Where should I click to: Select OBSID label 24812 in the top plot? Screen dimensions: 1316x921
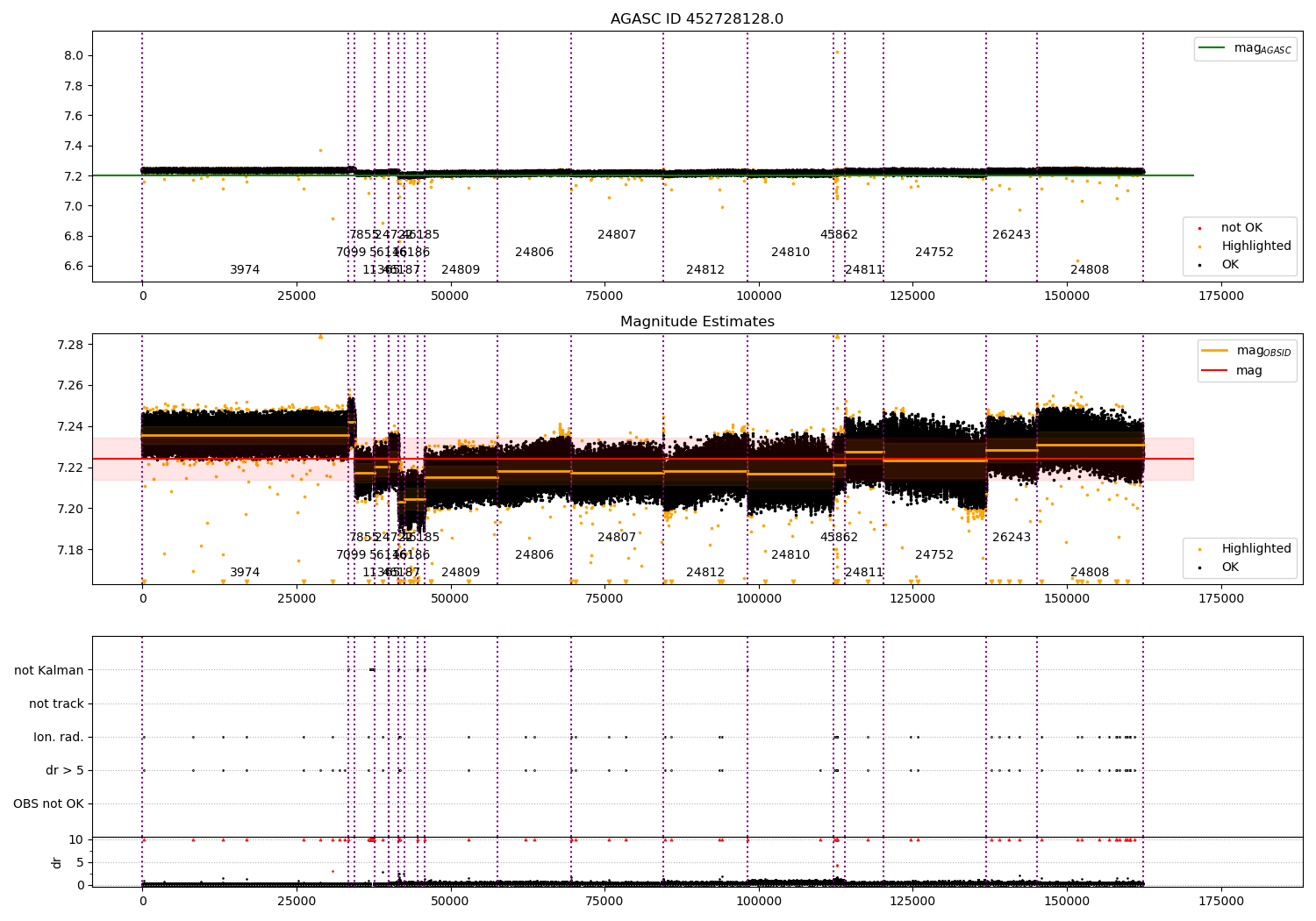[x=705, y=270]
